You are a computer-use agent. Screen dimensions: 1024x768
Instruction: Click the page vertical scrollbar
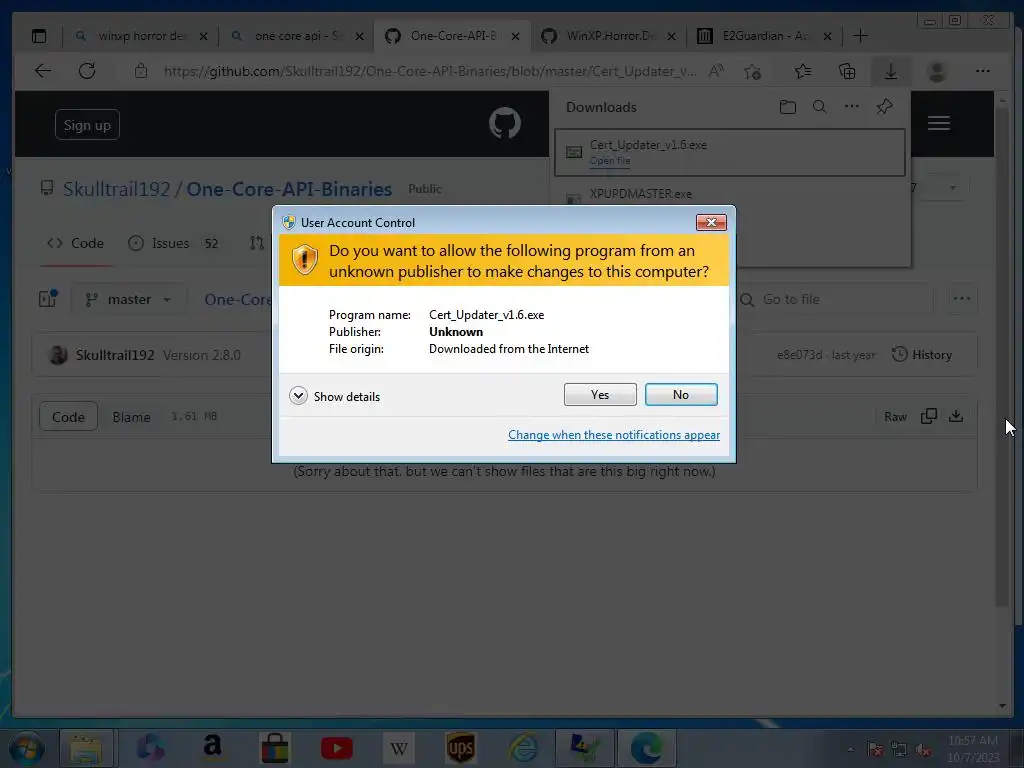pyautogui.click(x=1002, y=357)
